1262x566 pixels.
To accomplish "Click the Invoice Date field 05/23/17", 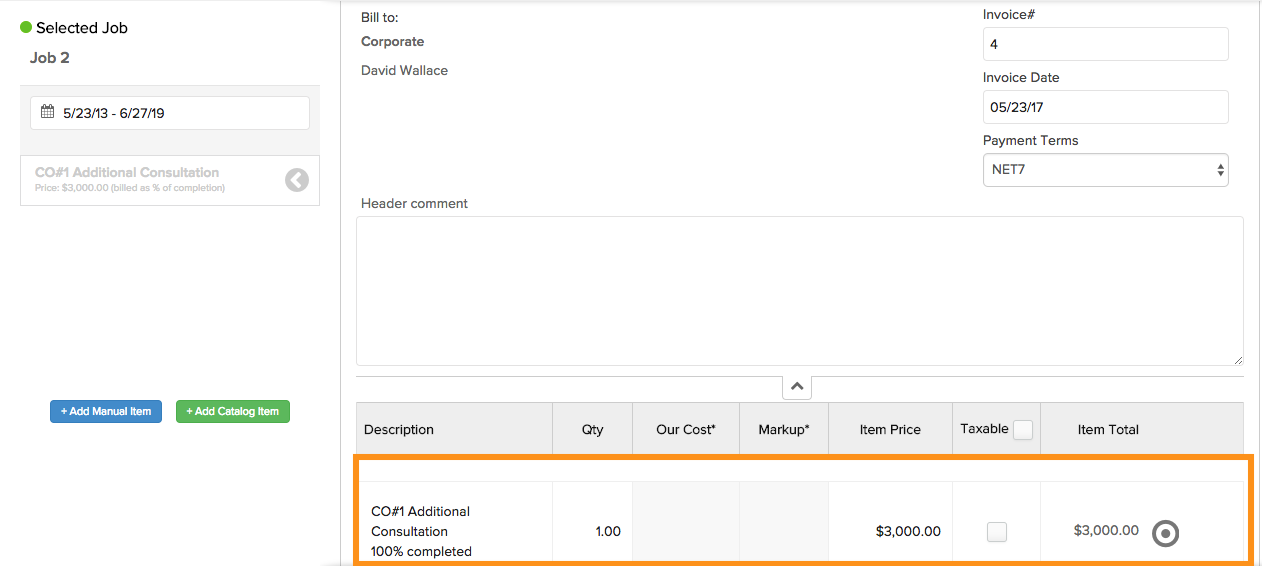I will (1105, 107).
